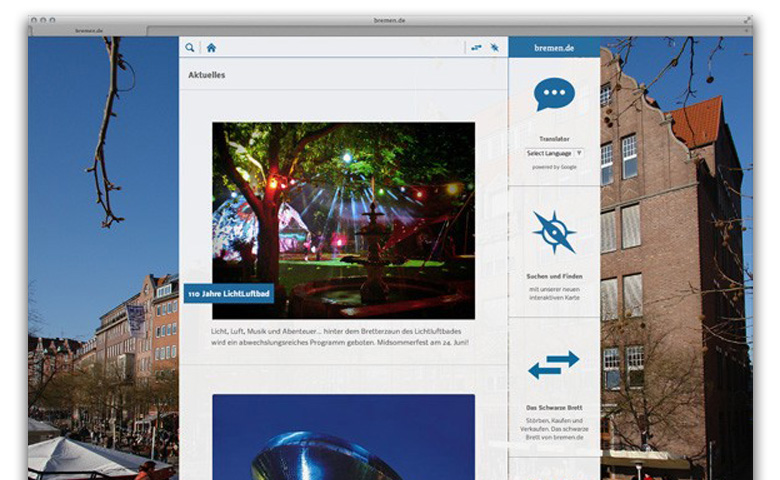780x480 pixels.
Task: Click the 'mit unserer neuen interaktiven Karte' text
Action: [554, 293]
